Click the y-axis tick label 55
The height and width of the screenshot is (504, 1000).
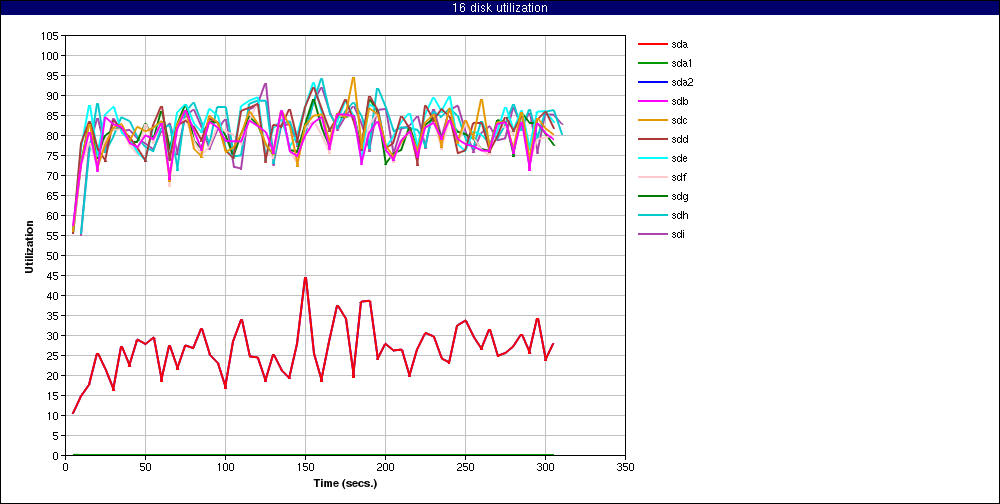(52, 236)
